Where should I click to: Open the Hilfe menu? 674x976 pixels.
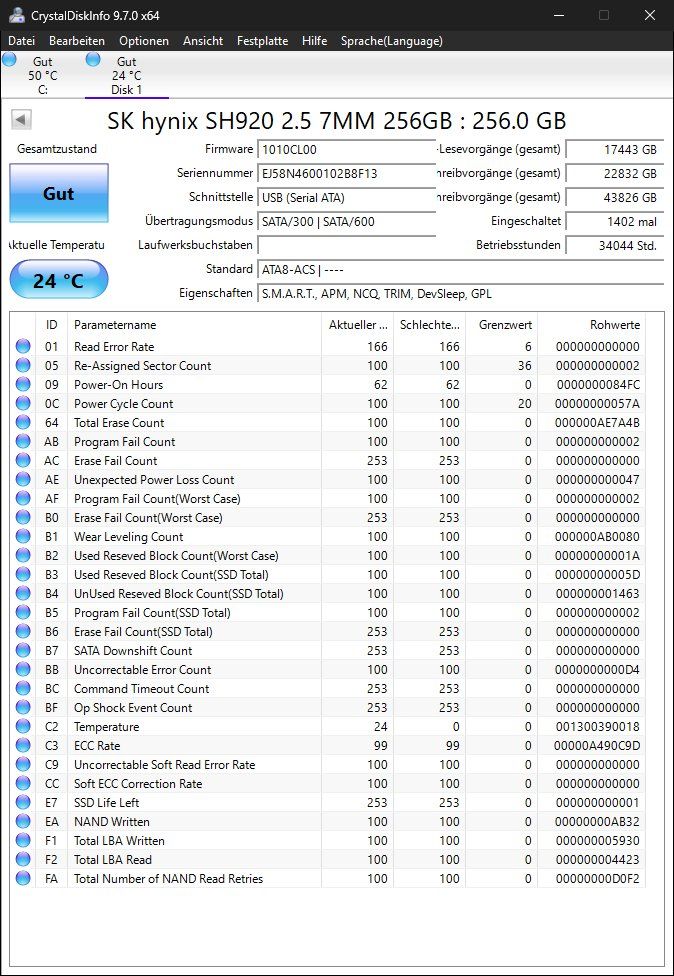314,41
